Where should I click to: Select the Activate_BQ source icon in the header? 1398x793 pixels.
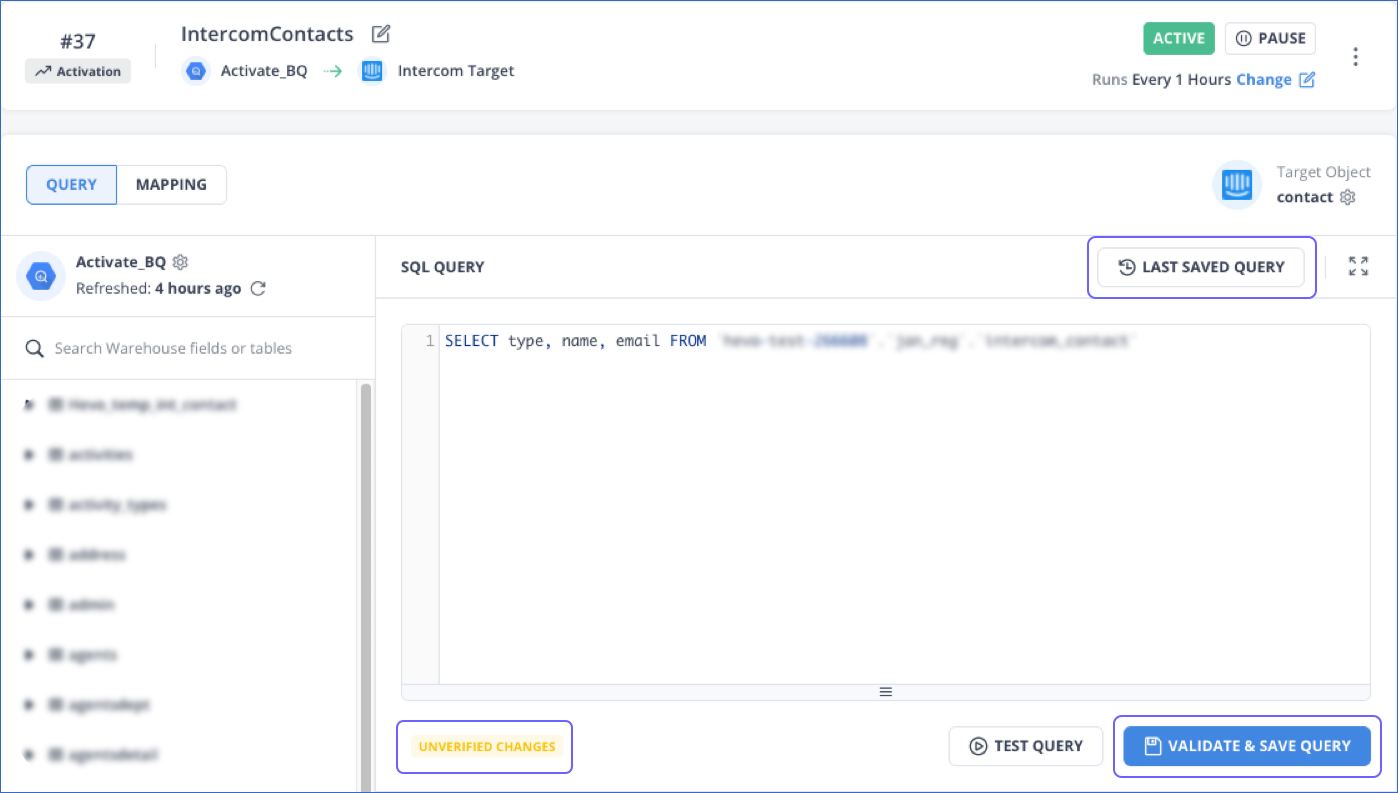click(195, 70)
